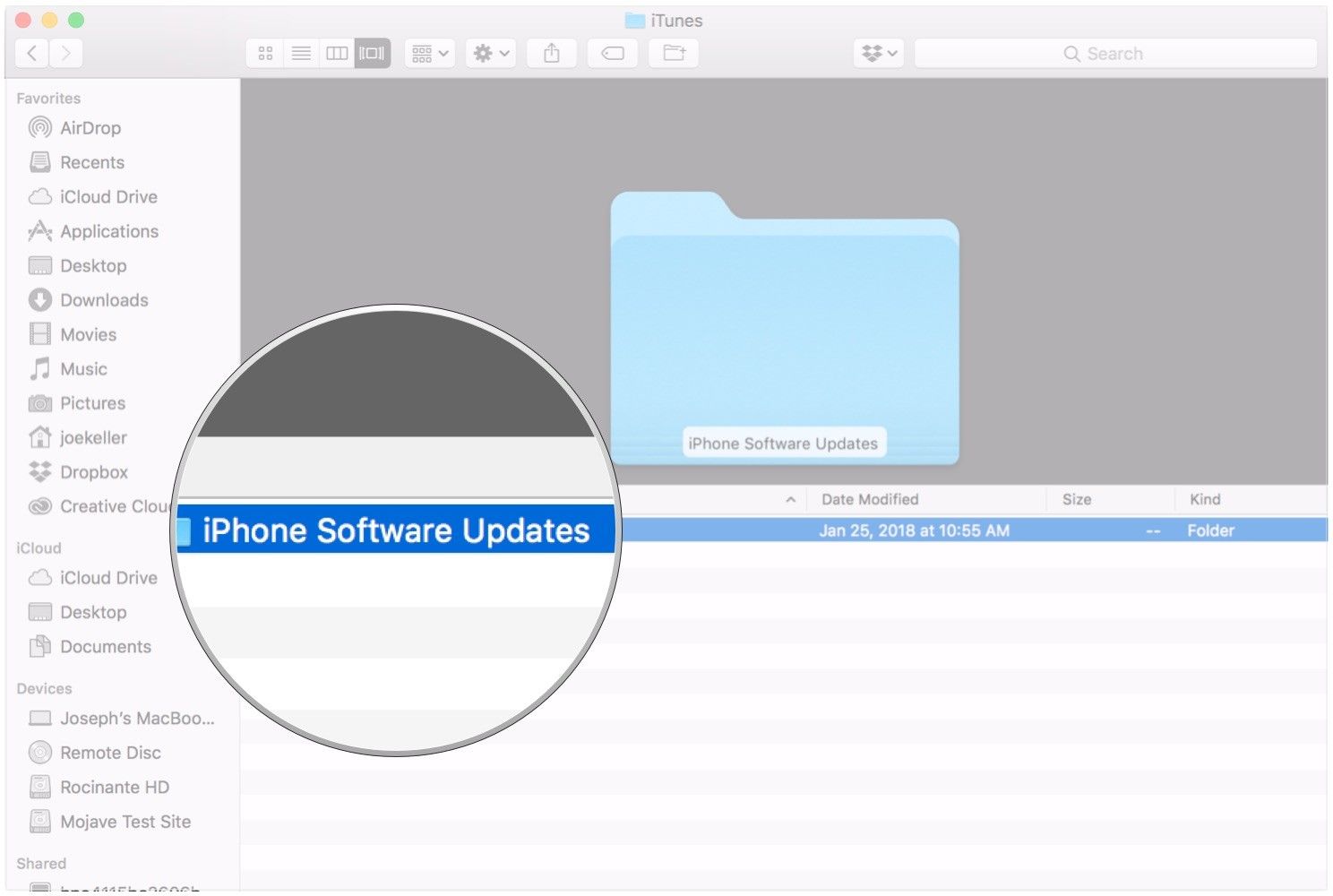Click the New Folder button
Viewport: 1333px width, 896px height.
673,53
